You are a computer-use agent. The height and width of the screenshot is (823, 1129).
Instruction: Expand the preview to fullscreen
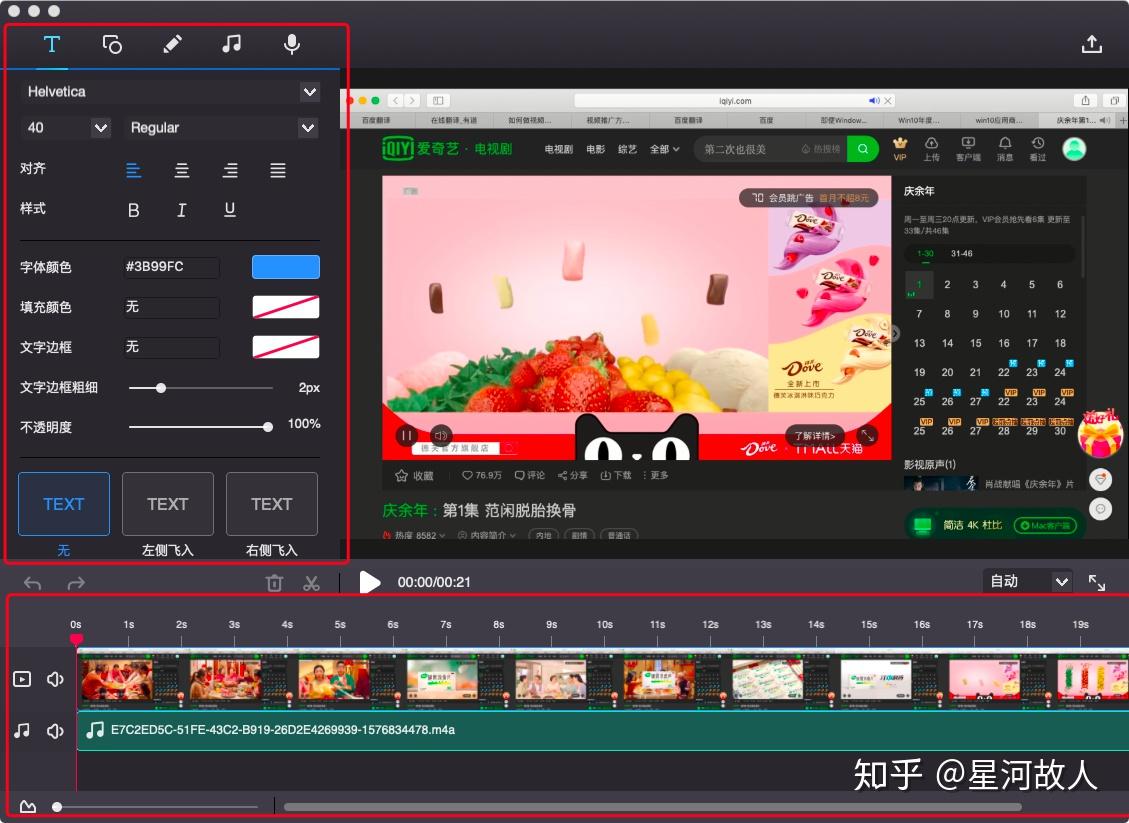(x=1097, y=582)
